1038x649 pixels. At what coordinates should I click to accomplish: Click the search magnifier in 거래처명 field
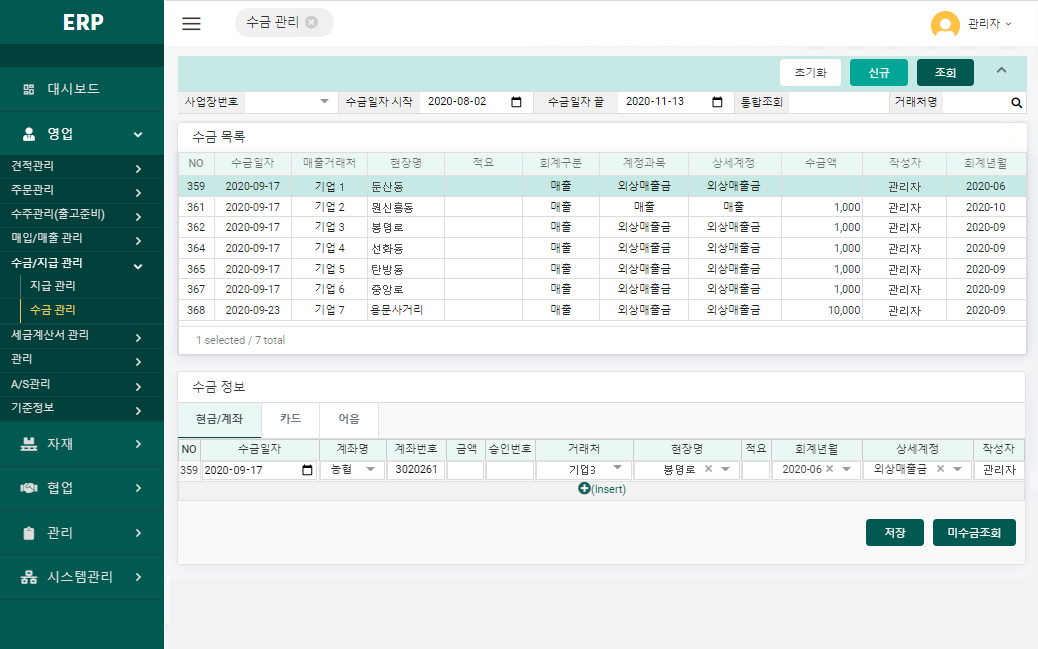point(1016,102)
